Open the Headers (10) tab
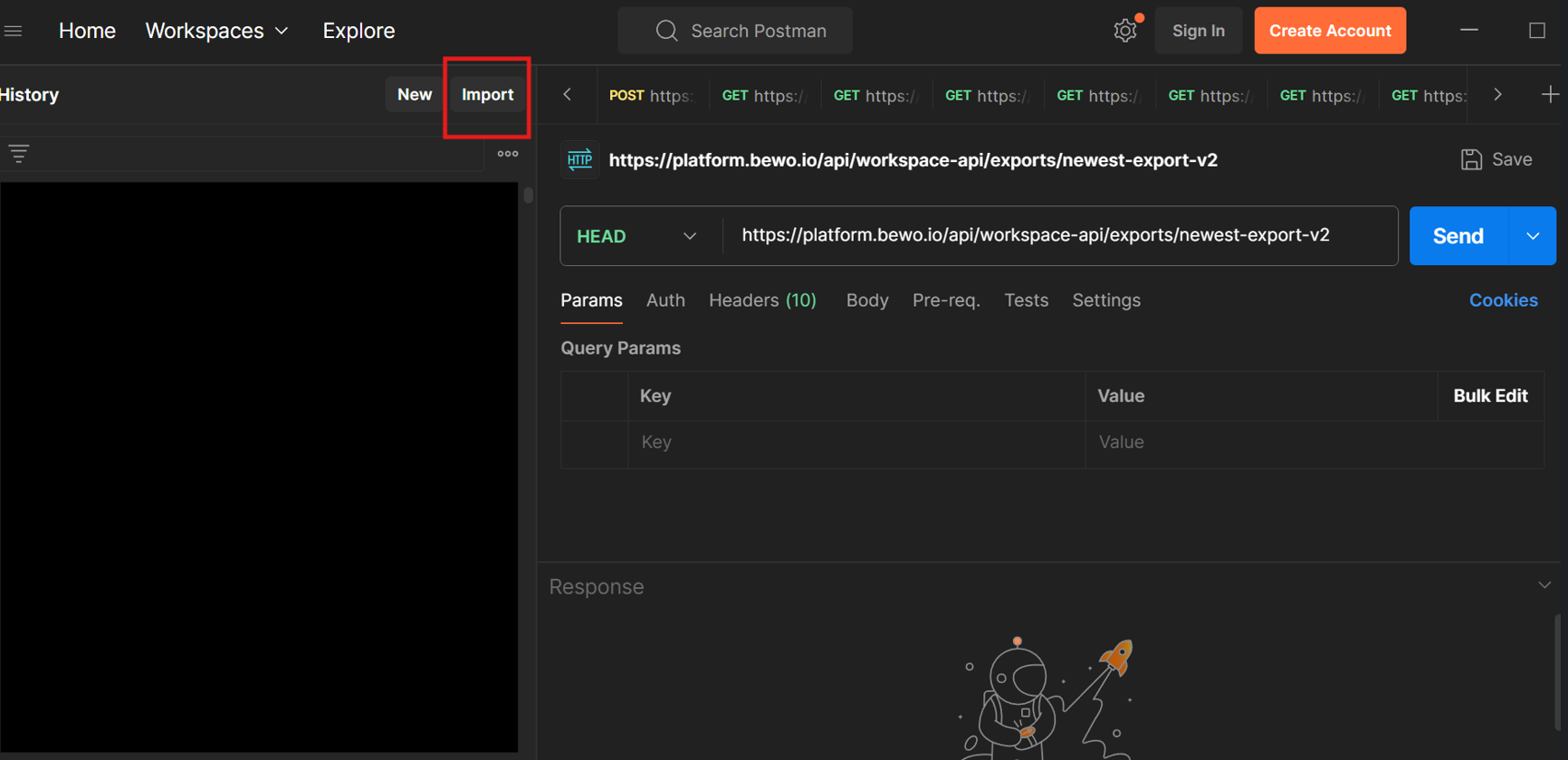Image resolution: width=1568 pixels, height=760 pixels. point(762,300)
